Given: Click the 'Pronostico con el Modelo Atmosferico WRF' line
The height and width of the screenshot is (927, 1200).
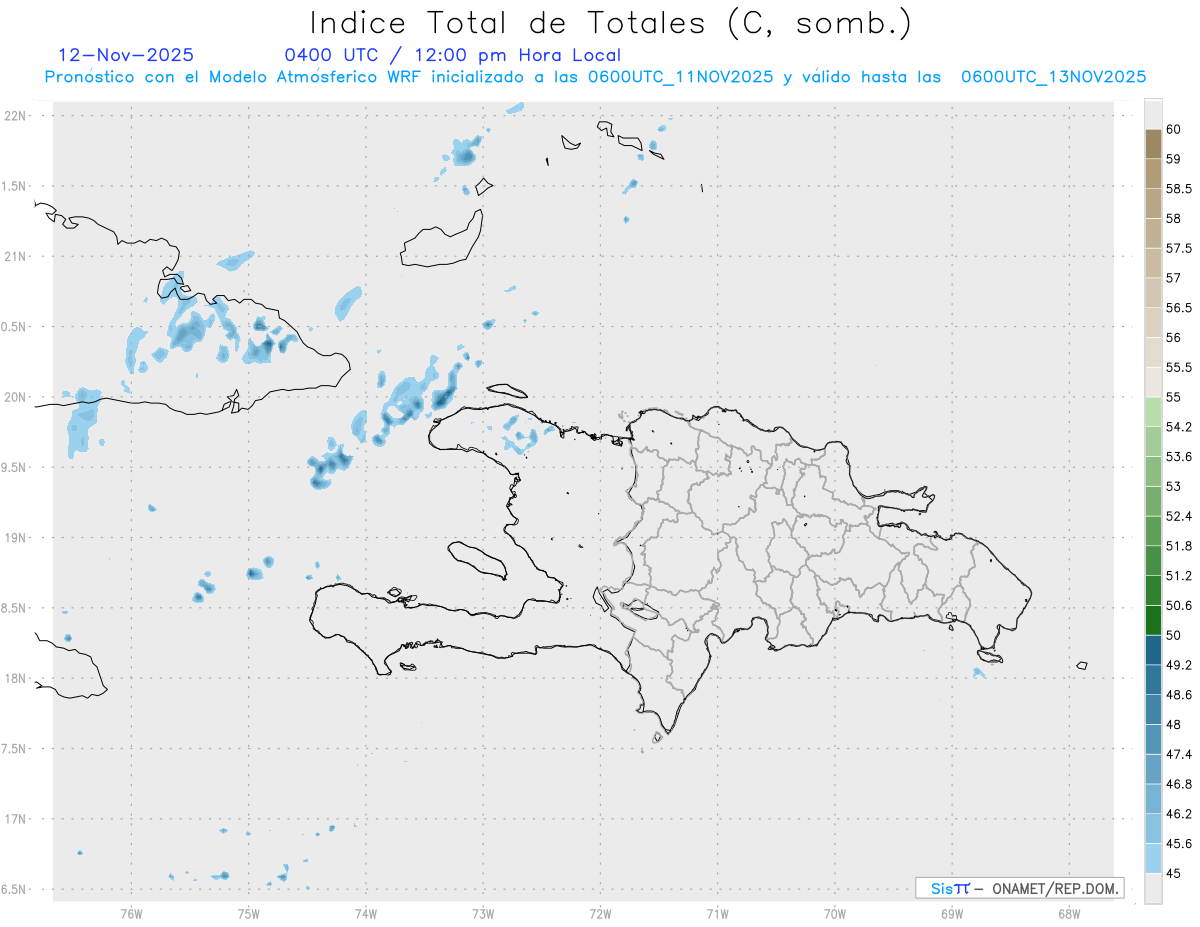Looking at the screenshot, I should pyautogui.click(x=596, y=77).
